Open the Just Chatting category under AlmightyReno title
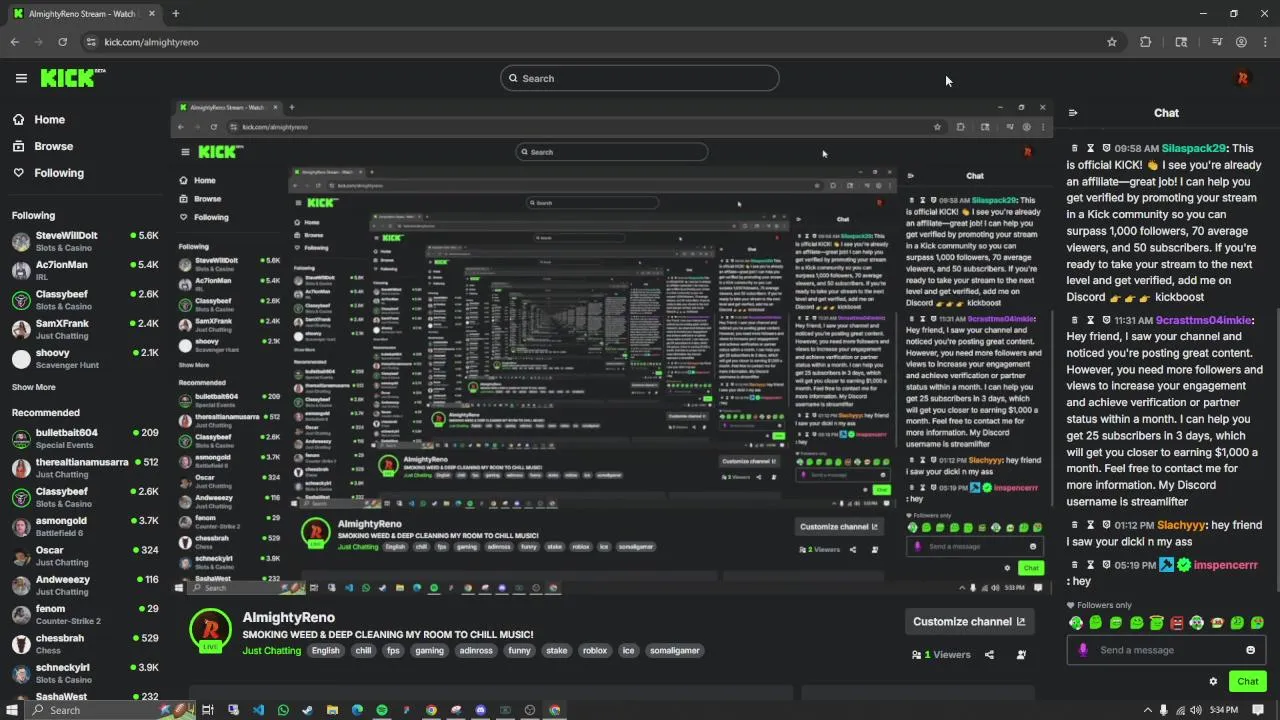Screen dimensions: 1280x720 [x=272, y=651]
